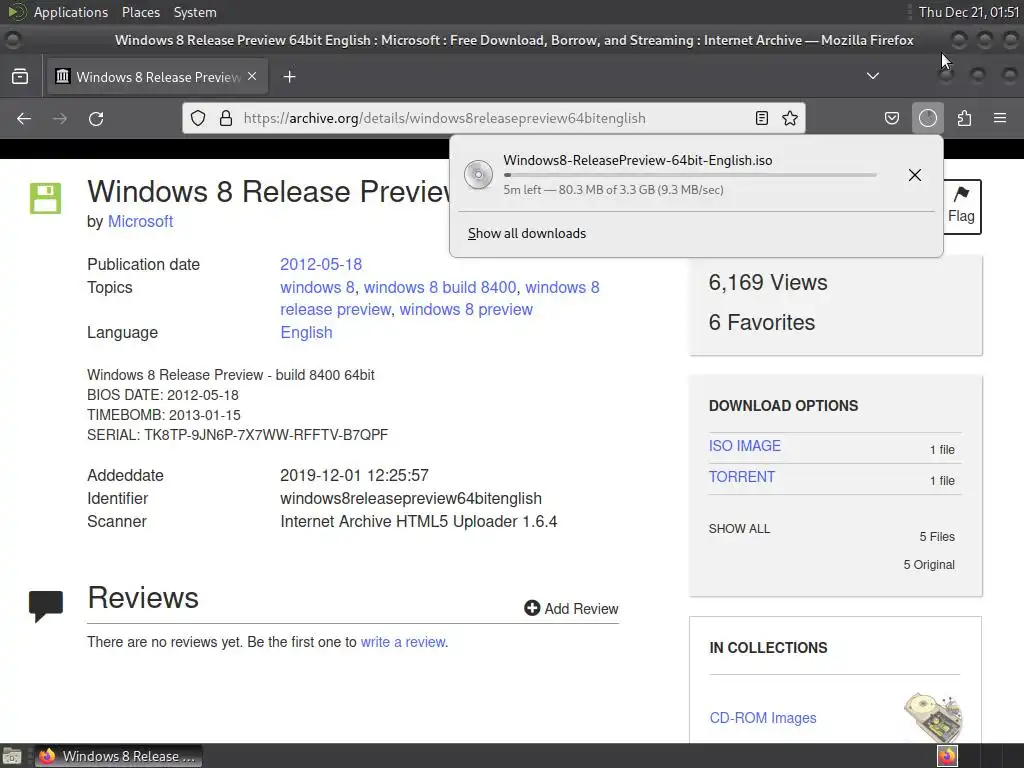Reload the archive.org page
This screenshot has height=768, width=1024.
point(96,118)
